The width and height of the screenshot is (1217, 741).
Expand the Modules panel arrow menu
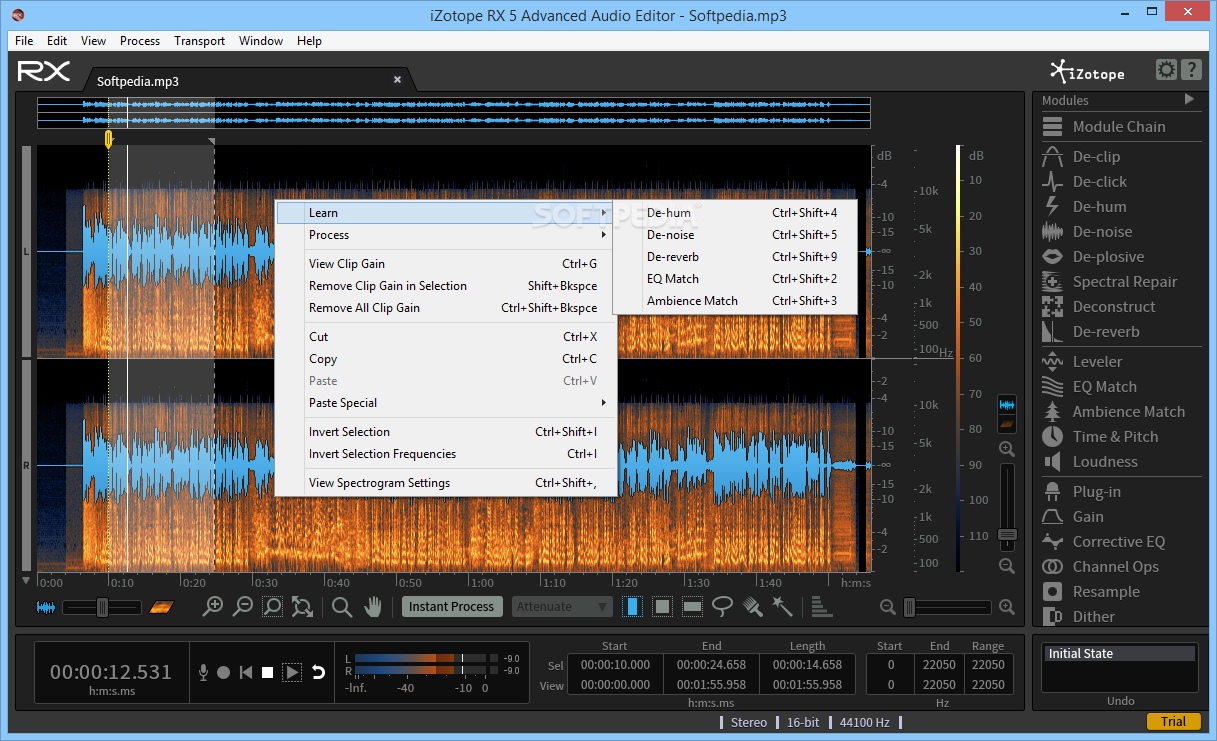point(1189,99)
